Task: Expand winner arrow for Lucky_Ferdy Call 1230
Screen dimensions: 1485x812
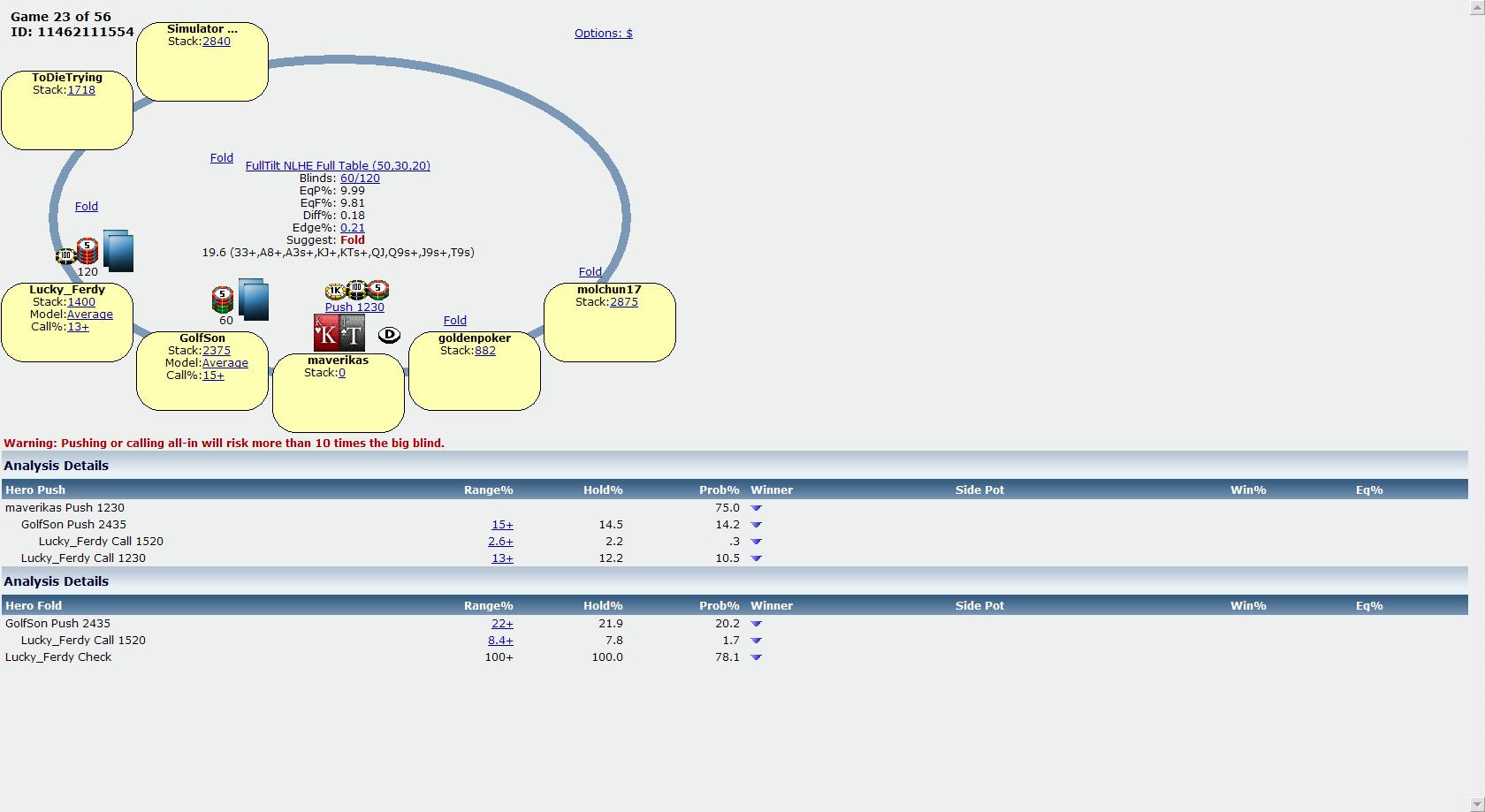Action: coord(756,558)
